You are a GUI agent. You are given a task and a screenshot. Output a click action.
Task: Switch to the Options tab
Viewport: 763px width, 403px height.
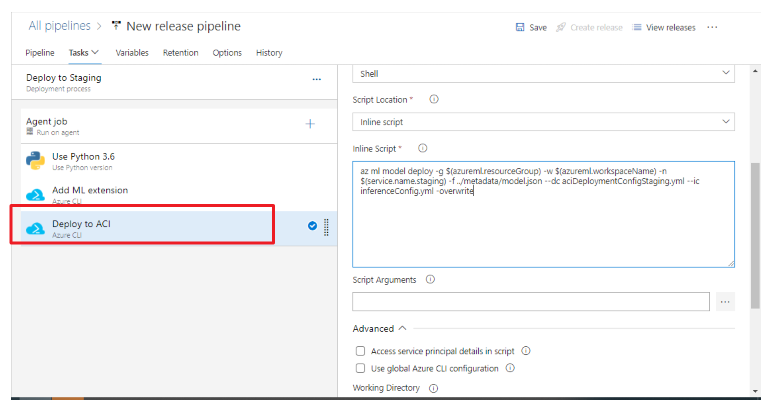[227, 53]
